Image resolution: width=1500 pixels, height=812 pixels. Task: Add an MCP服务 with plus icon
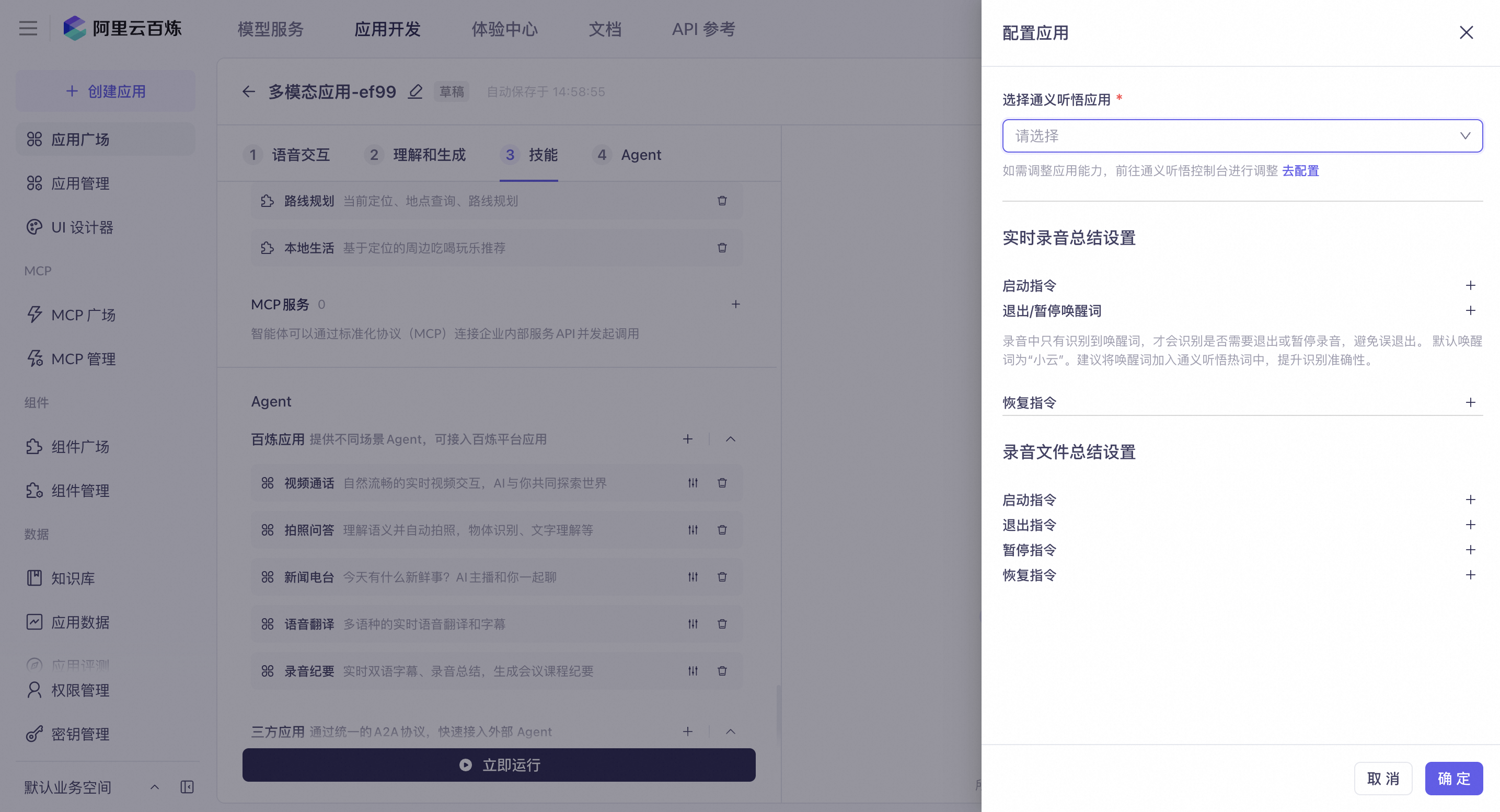(x=735, y=305)
